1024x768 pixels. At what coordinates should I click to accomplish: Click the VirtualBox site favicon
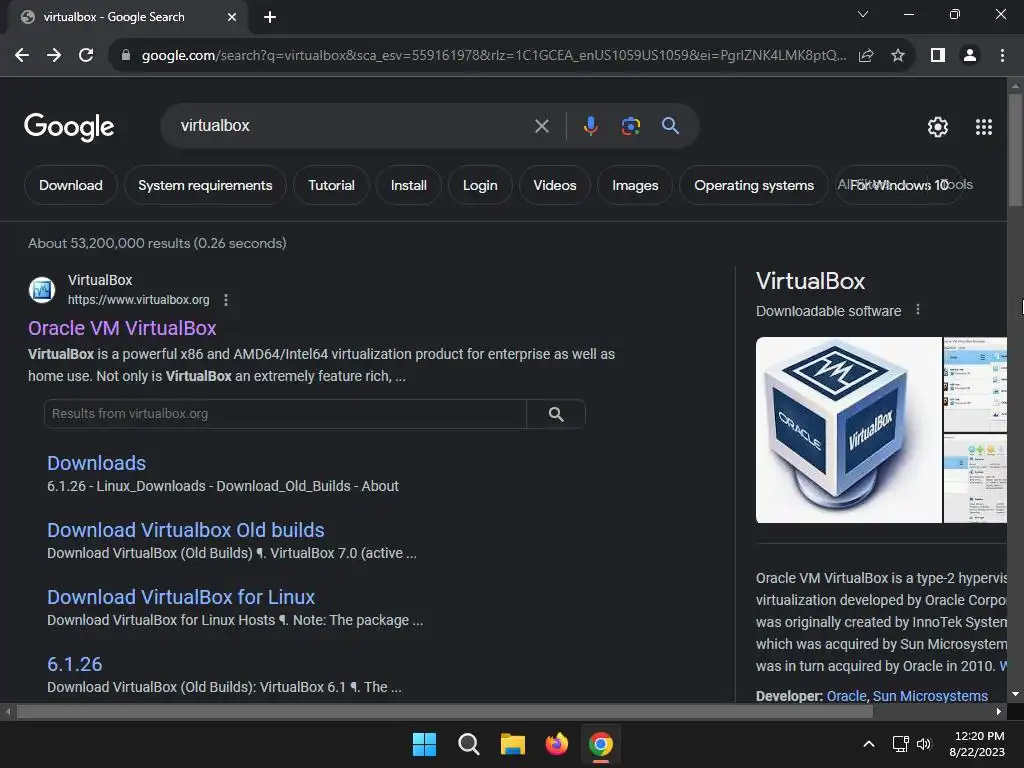42,289
